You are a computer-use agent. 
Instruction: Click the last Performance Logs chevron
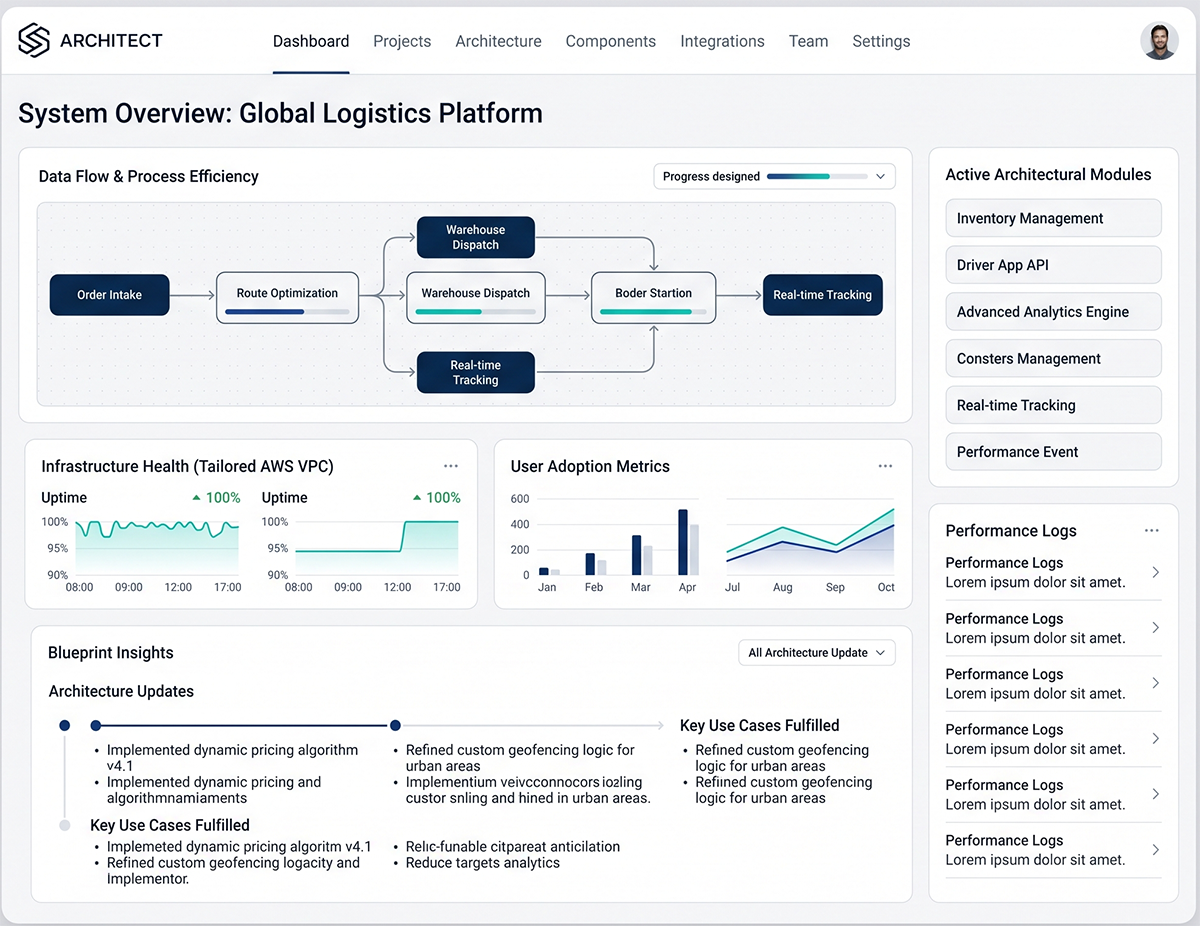click(x=1155, y=850)
